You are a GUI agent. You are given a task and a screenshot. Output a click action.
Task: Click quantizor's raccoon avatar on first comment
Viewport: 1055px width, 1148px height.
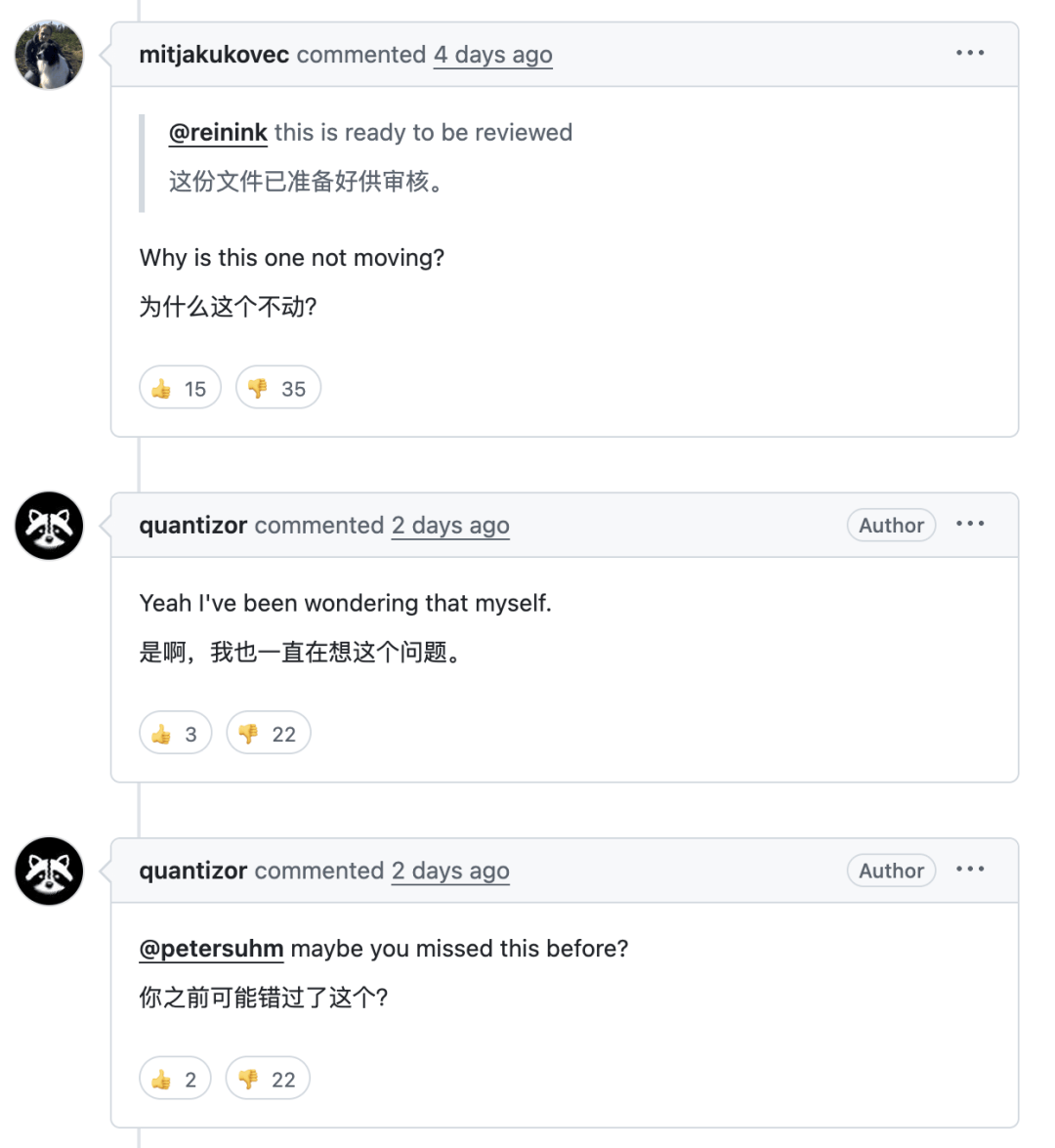49,526
